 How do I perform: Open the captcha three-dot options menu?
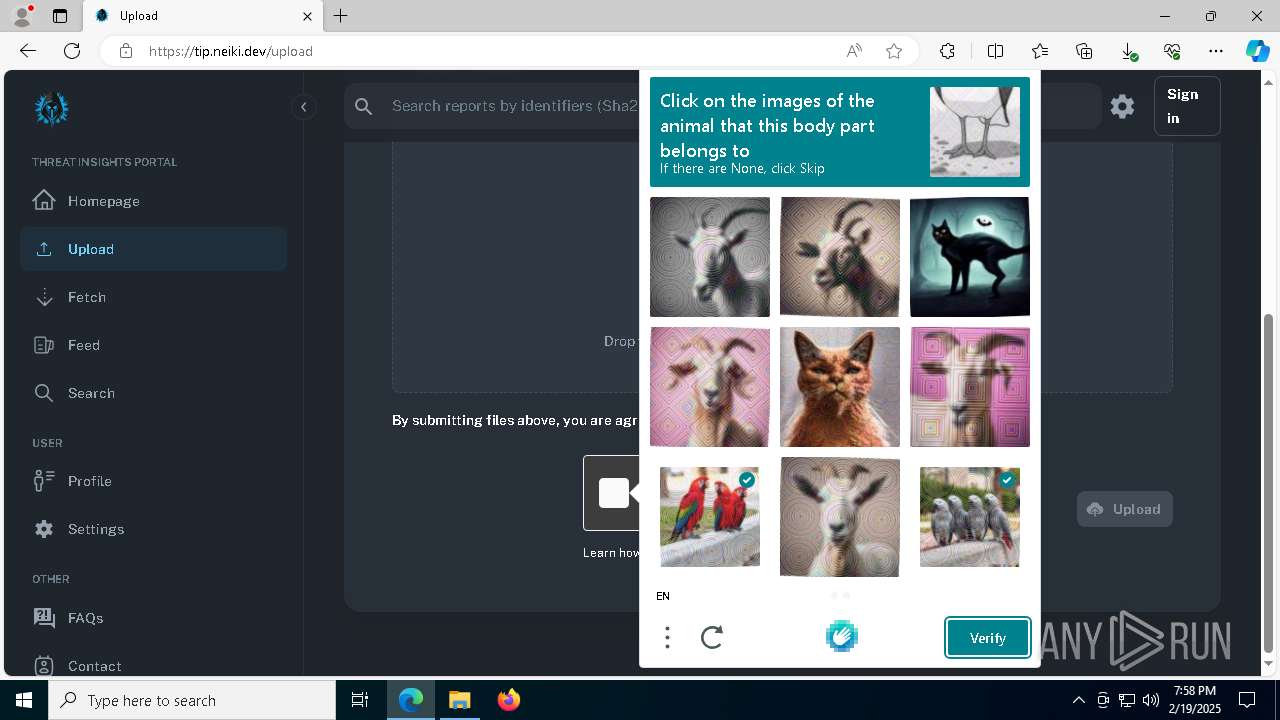667,637
